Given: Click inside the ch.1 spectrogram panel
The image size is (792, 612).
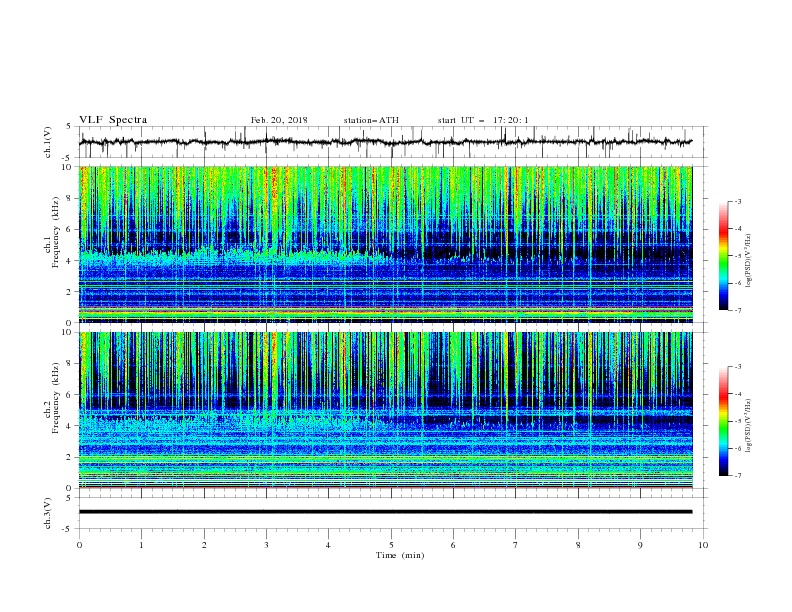Looking at the screenshot, I should click(385, 244).
